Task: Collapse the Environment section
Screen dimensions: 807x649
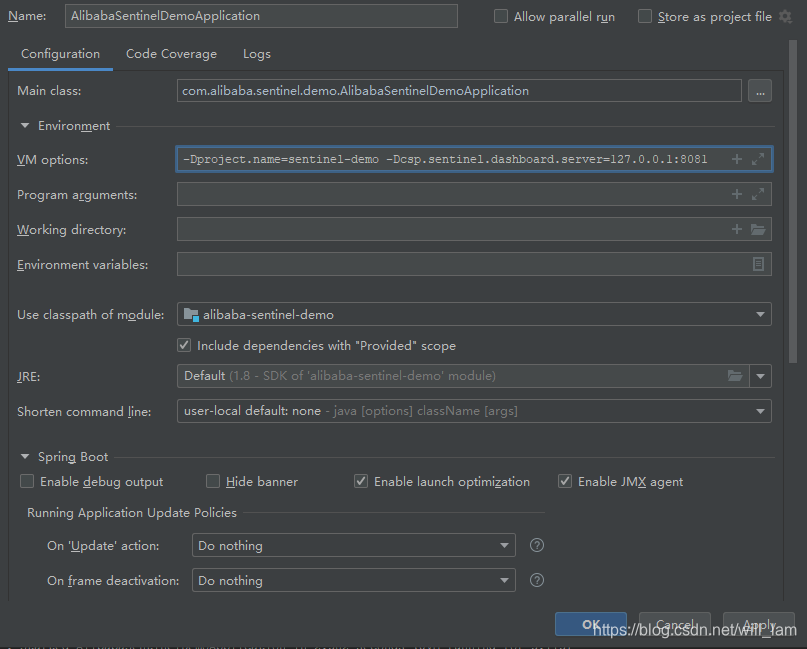Action: (25, 126)
